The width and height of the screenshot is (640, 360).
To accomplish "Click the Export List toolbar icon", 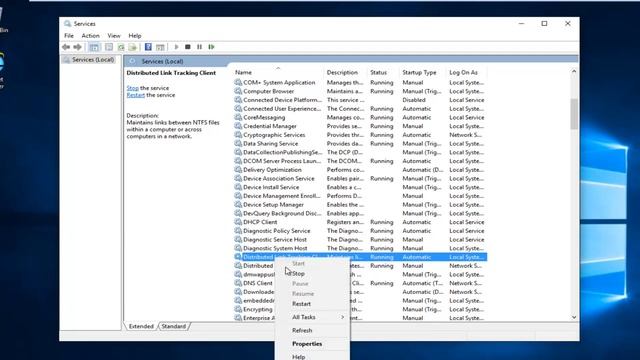I will [133, 47].
